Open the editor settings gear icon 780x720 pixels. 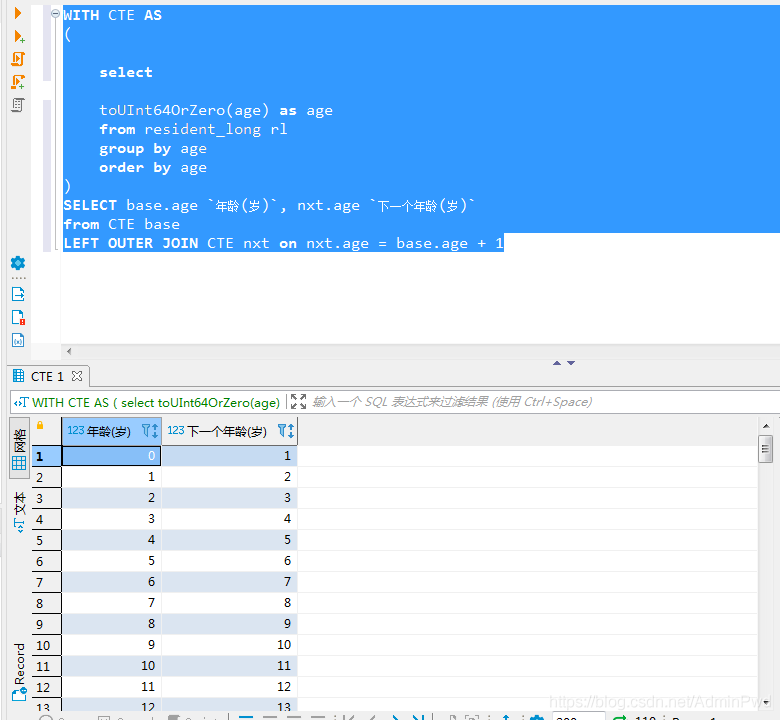pyautogui.click(x=18, y=263)
